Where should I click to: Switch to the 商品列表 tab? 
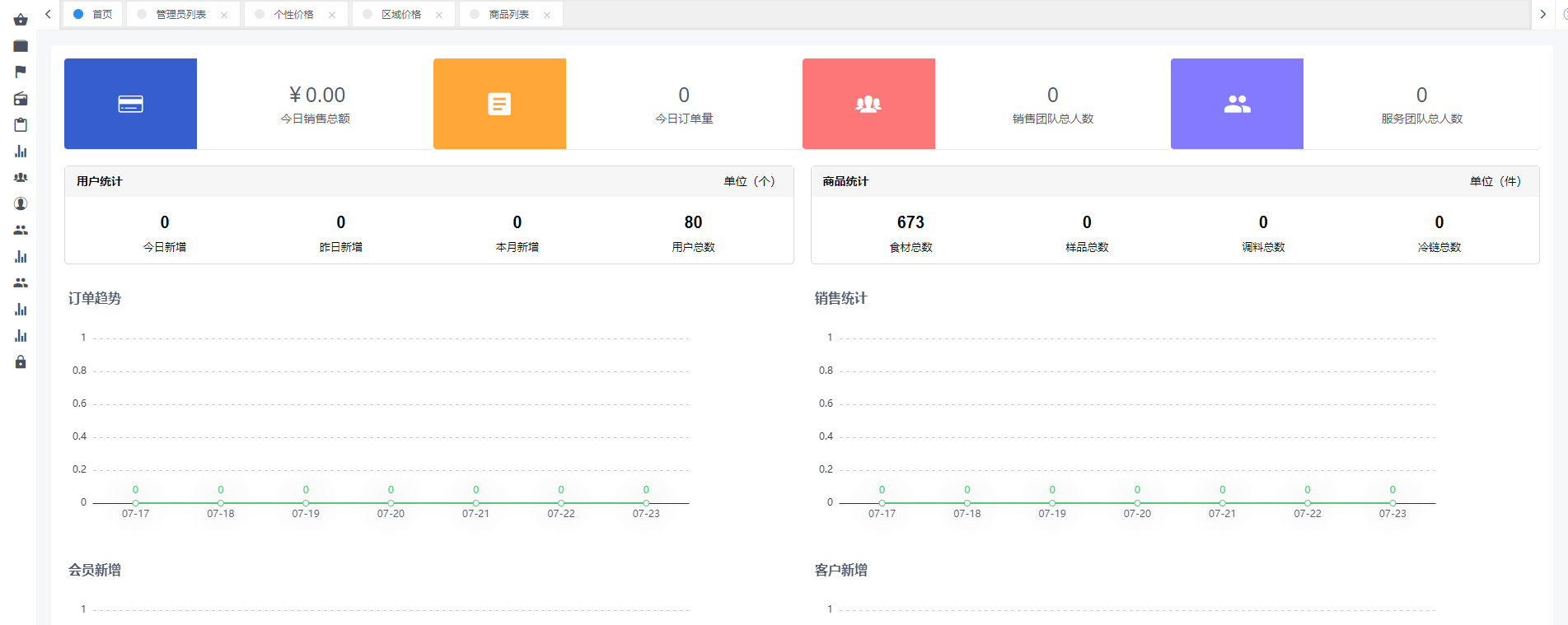point(511,14)
